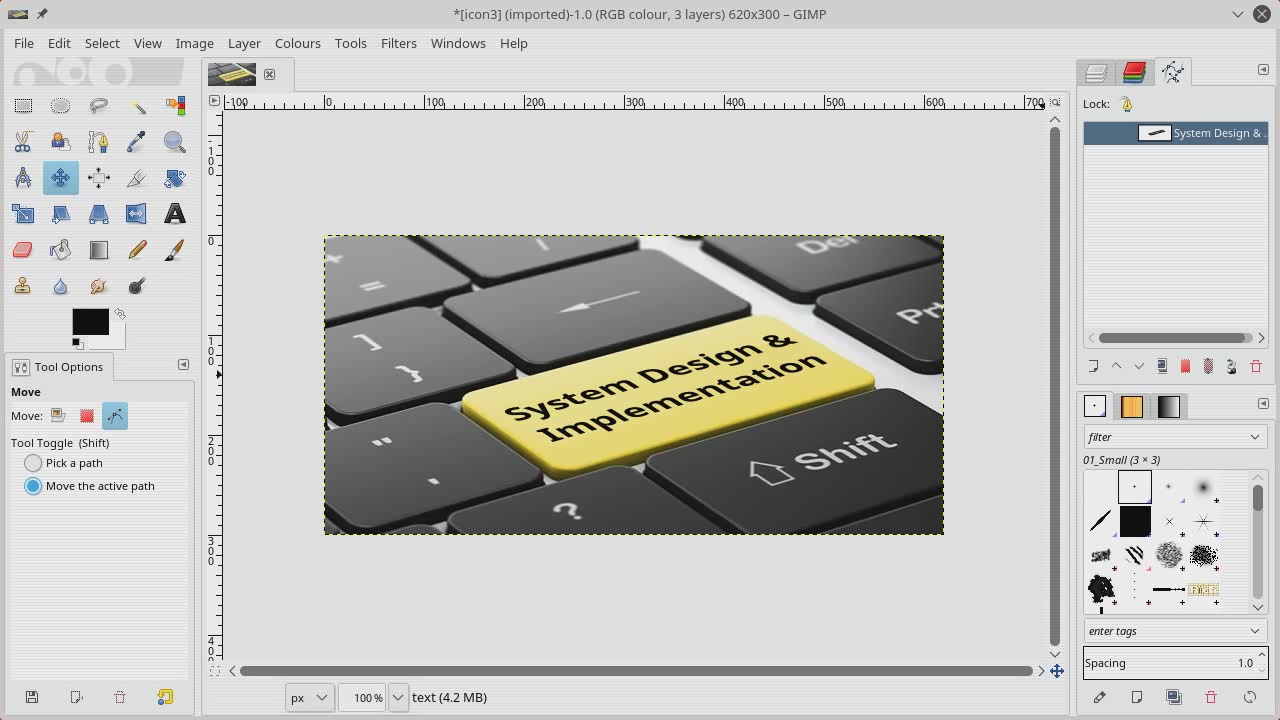Image resolution: width=1280 pixels, height=720 pixels.
Task: Select the Zoom magnifier tool
Action: tap(175, 142)
